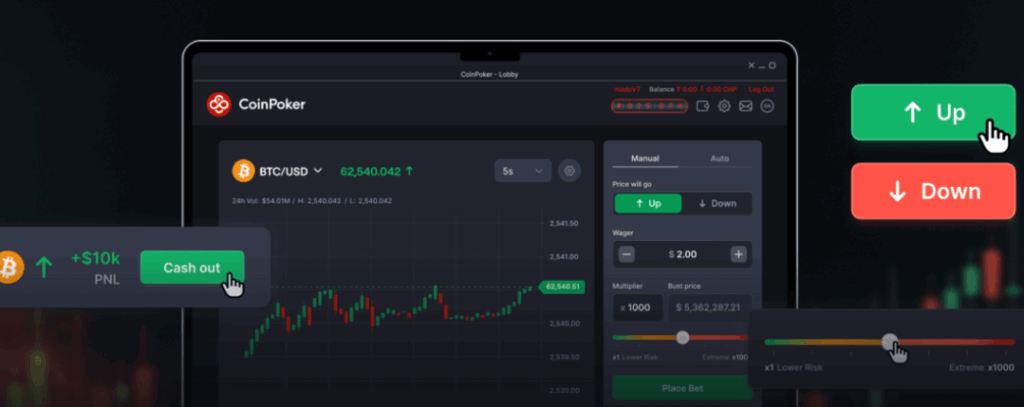Click the CoinPoker logo icon

pyautogui.click(x=219, y=104)
